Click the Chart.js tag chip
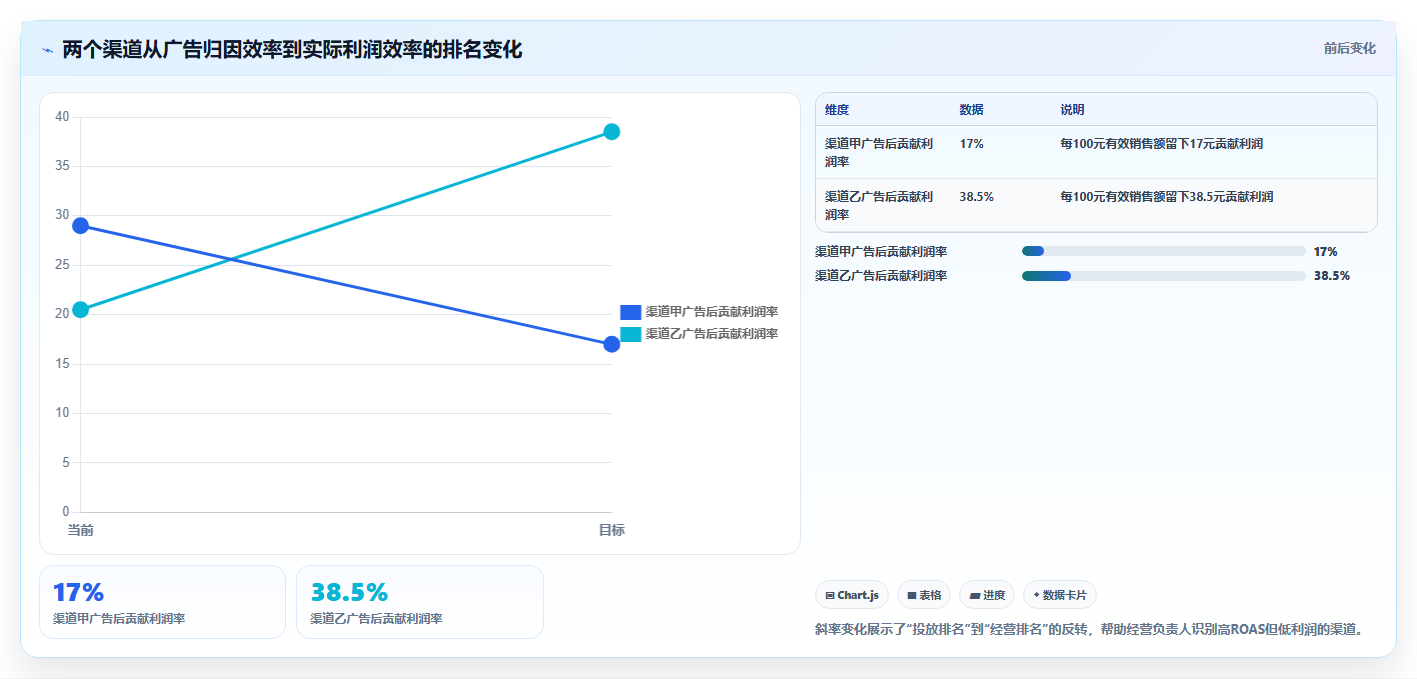Image resolution: width=1417 pixels, height=679 pixels. pyautogui.click(x=852, y=595)
